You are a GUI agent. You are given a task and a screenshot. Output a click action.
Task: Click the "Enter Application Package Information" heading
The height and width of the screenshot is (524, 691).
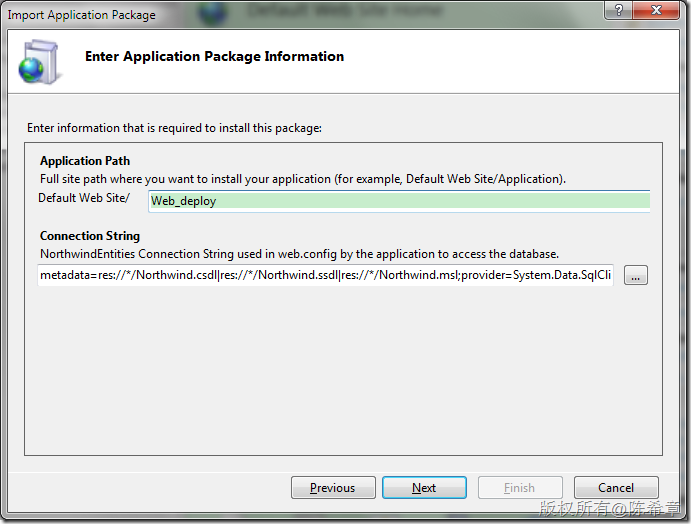214,57
